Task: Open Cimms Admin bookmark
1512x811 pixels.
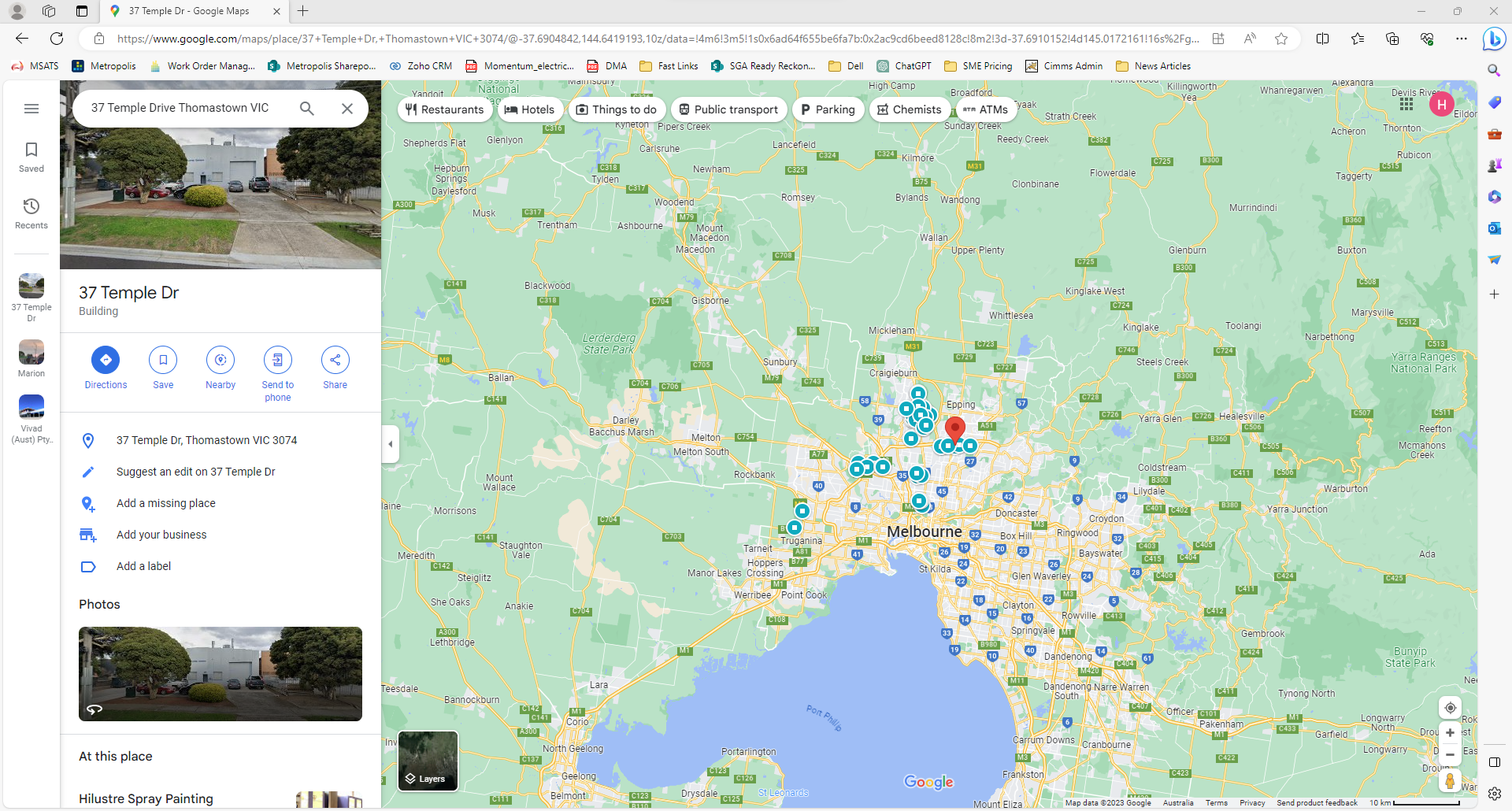Action: 1064,66
